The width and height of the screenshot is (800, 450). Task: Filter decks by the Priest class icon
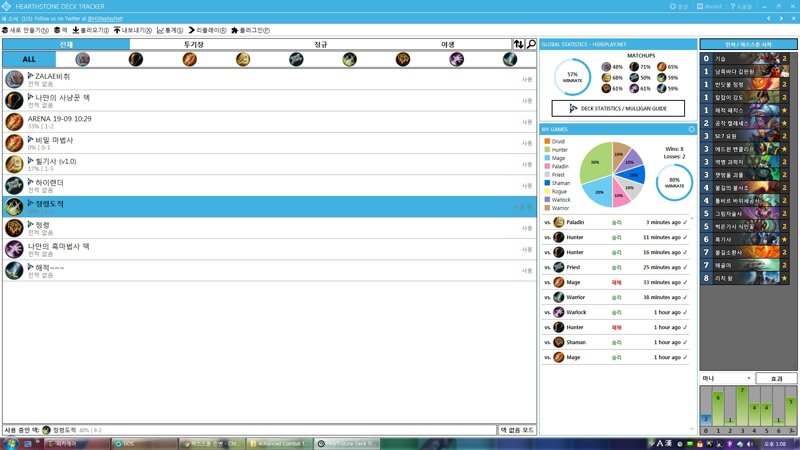pos(296,59)
